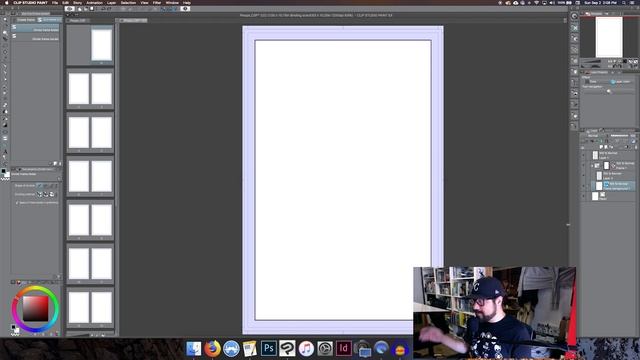640x360 pixels.
Task: Open Animation menu
Action: 94,2
